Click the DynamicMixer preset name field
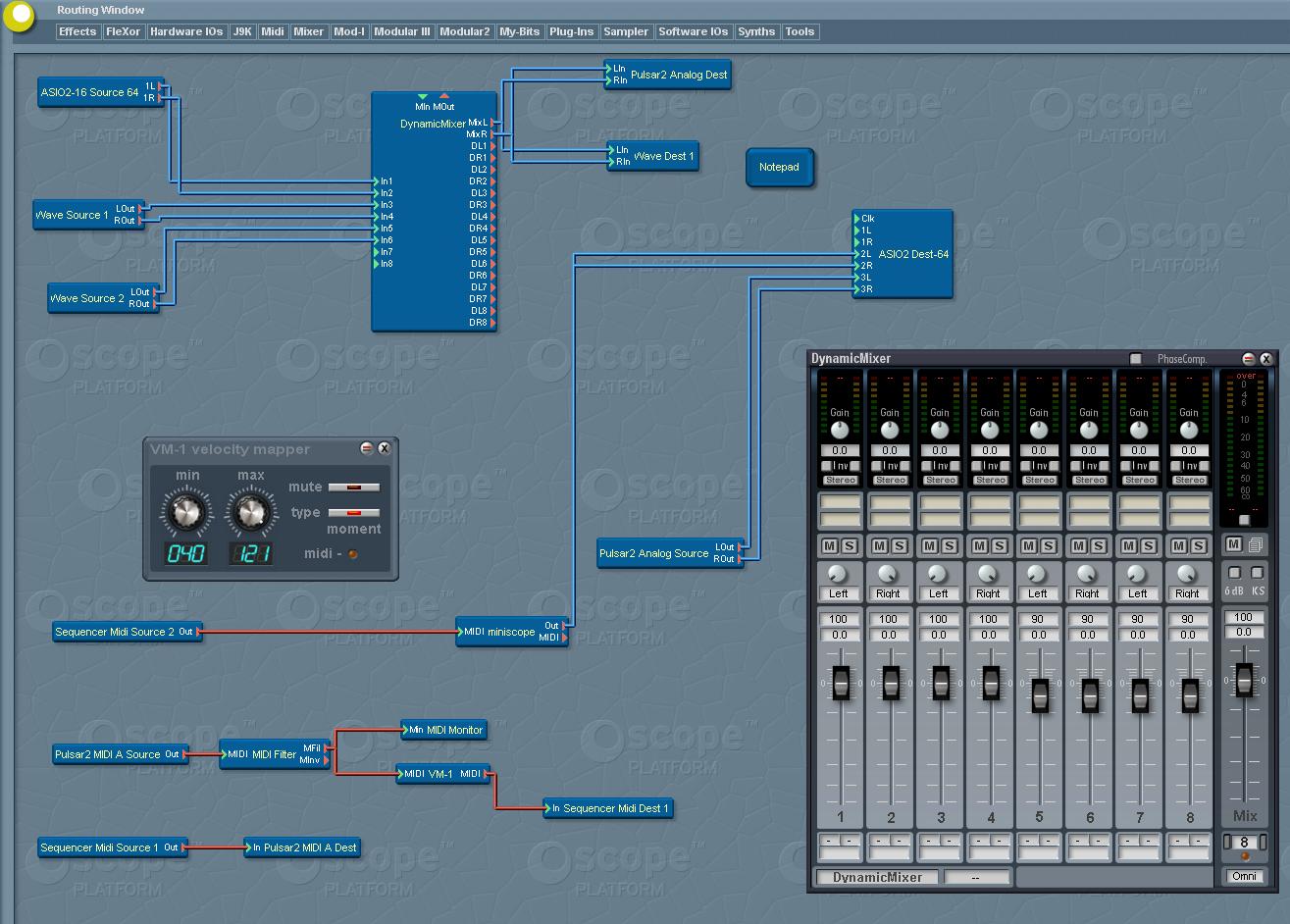The width and height of the screenshot is (1290, 924). tap(877, 877)
